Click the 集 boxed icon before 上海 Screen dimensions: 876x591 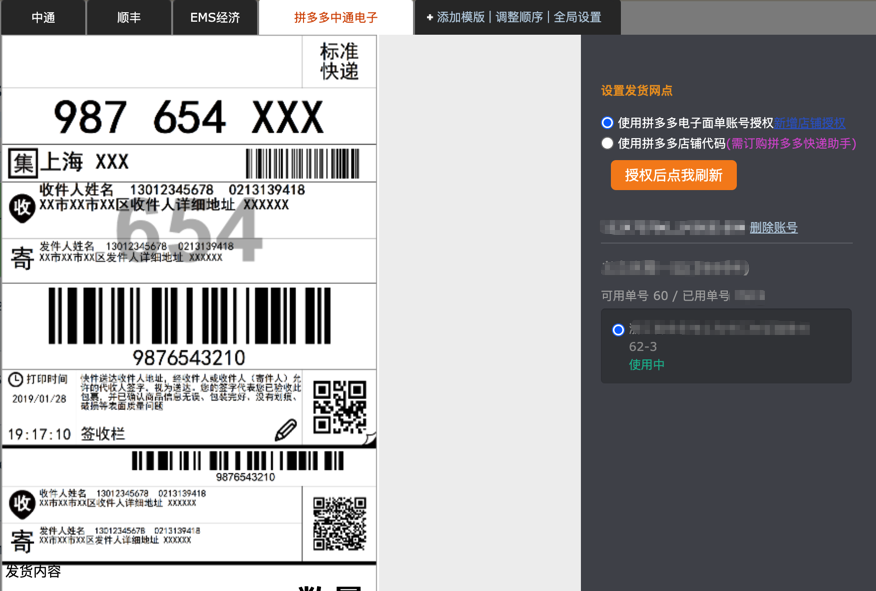[23, 163]
